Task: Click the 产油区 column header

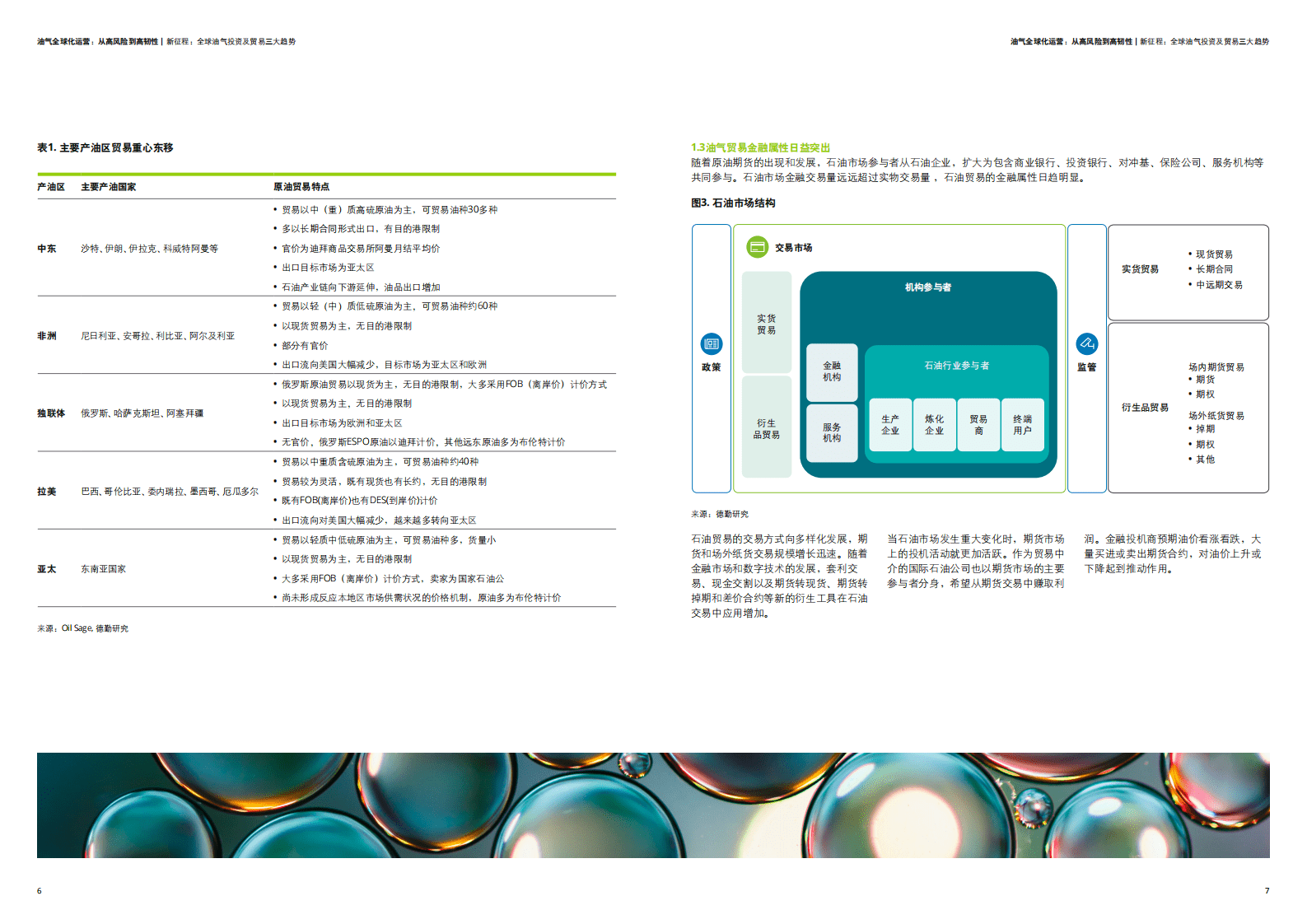Action: [x=51, y=187]
